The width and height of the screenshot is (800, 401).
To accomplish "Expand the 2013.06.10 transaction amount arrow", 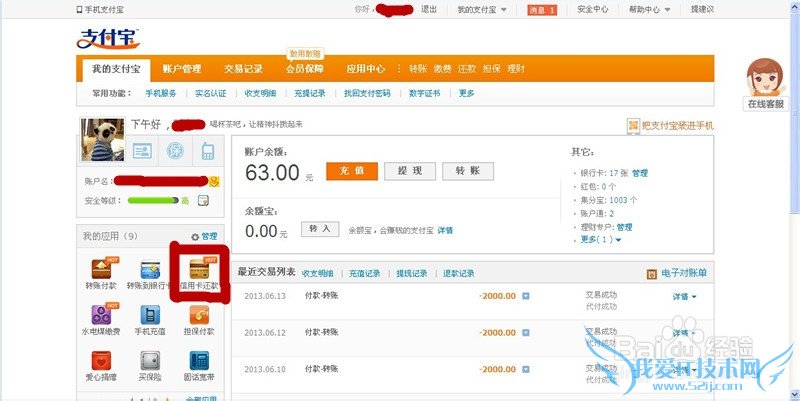I will (526, 369).
